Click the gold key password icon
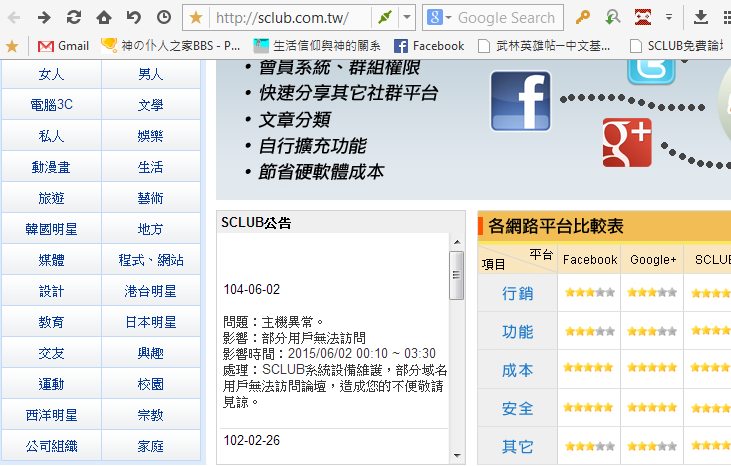This screenshot has height=466, width=731. tap(582, 17)
